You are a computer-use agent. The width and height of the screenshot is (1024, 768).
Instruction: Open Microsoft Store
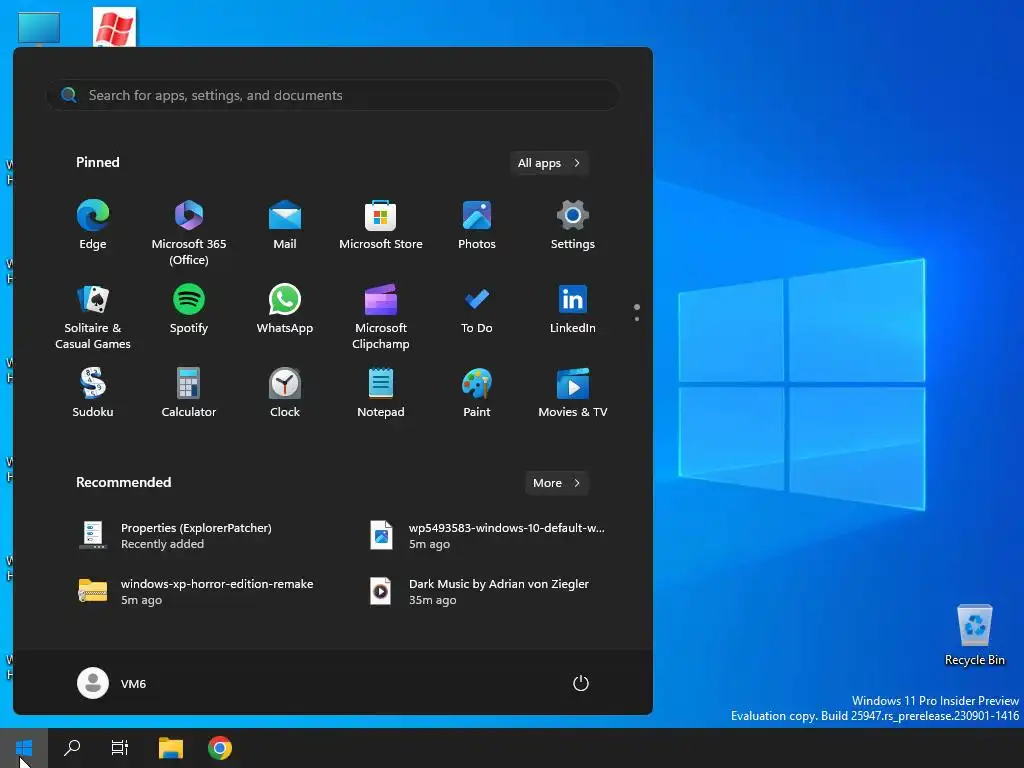tap(381, 225)
